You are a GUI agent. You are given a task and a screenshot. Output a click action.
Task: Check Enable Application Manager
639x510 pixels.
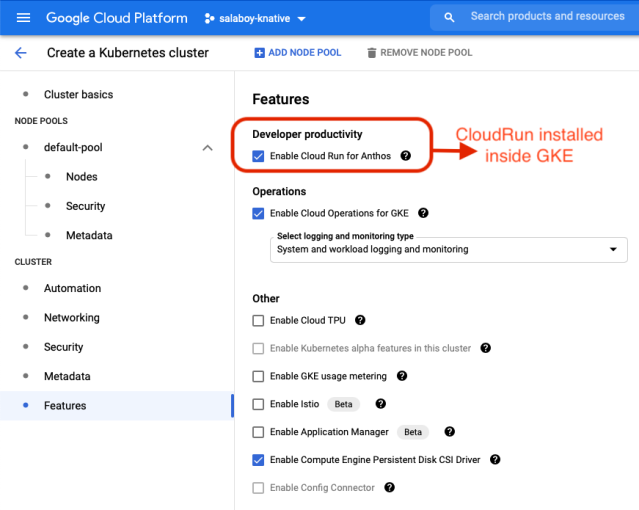point(258,432)
